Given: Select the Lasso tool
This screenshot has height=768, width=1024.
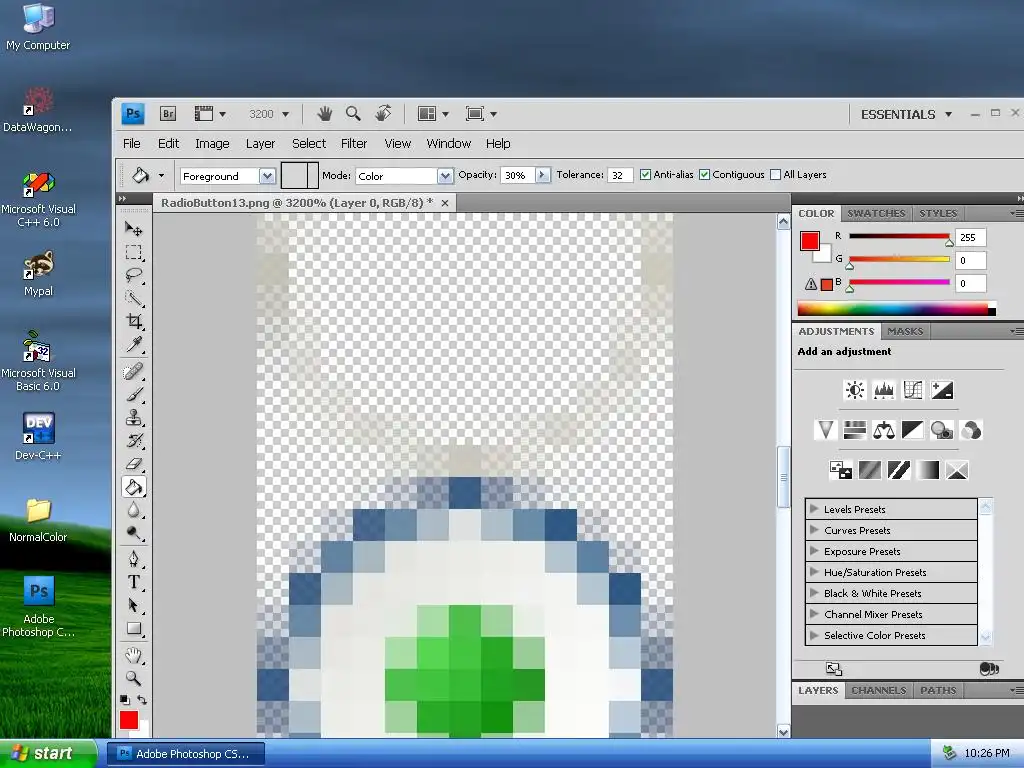Looking at the screenshot, I should 134,275.
